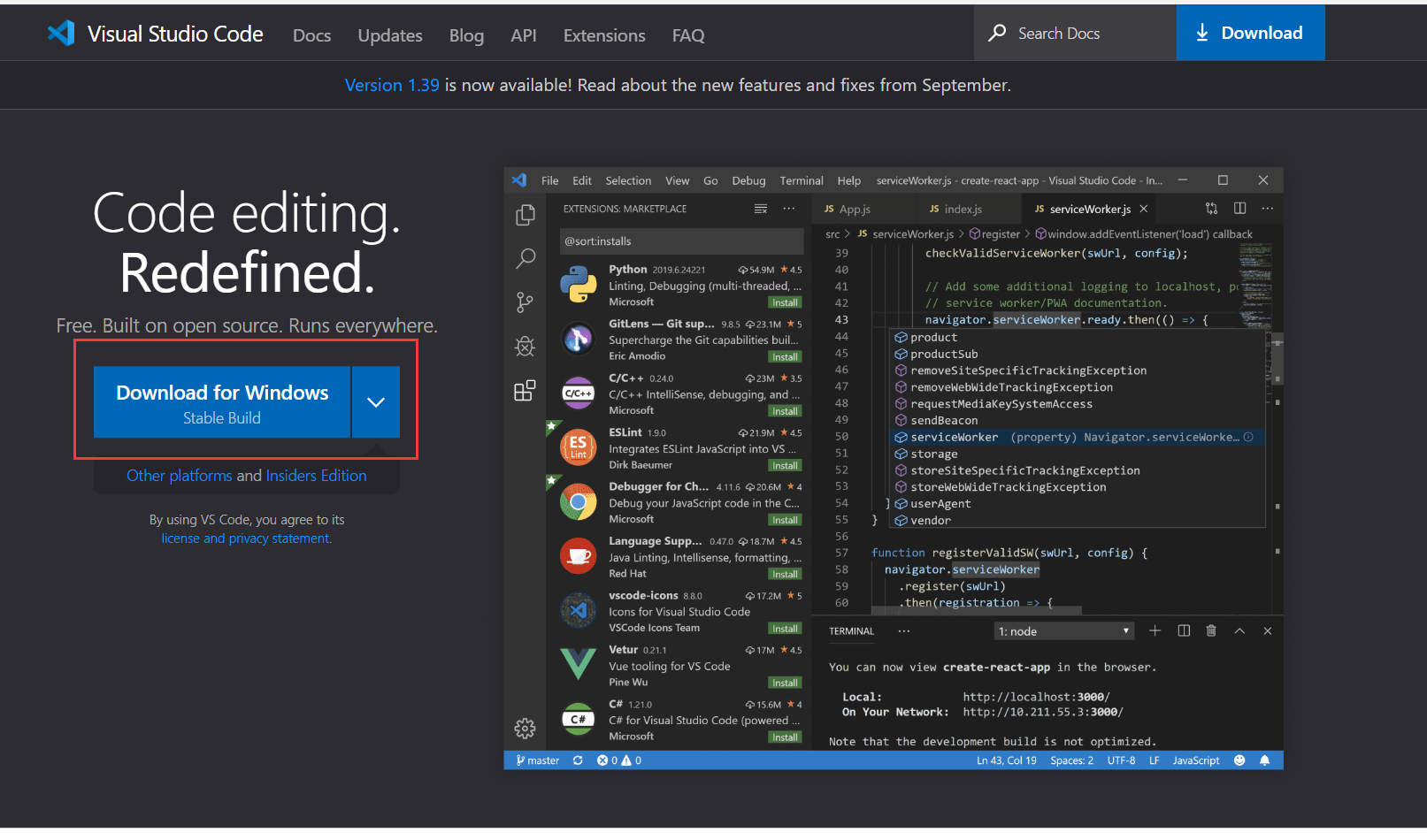Add a new terminal with plus icon
Image resolution: width=1427 pixels, height=840 pixels.
click(x=1155, y=630)
